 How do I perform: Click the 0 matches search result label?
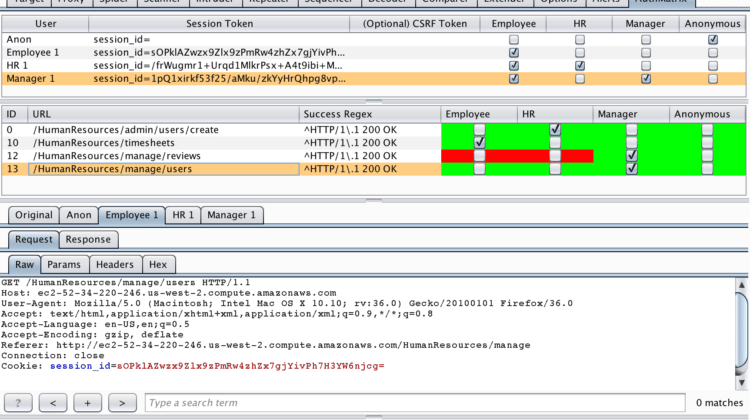[719, 403]
